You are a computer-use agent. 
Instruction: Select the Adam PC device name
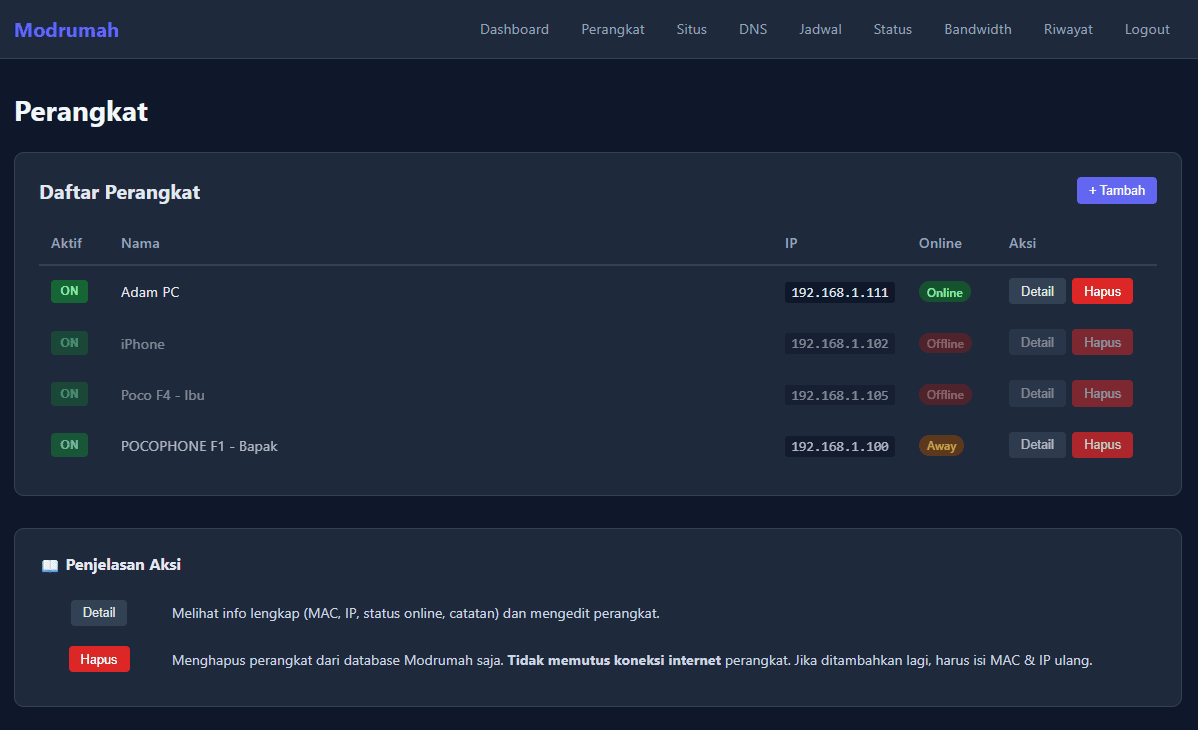[x=150, y=292]
